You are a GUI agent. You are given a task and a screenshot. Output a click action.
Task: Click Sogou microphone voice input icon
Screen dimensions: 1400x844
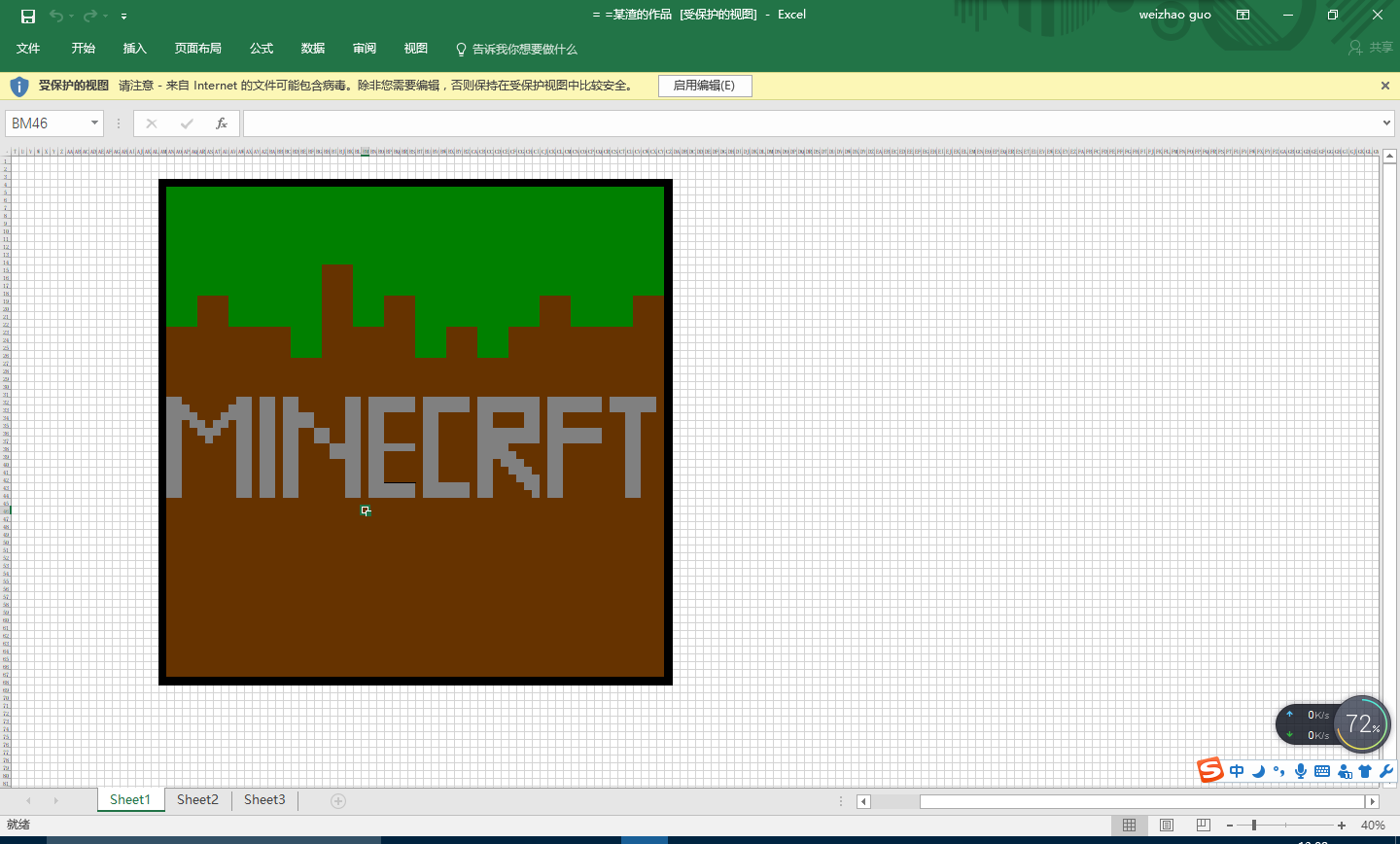tap(1301, 771)
